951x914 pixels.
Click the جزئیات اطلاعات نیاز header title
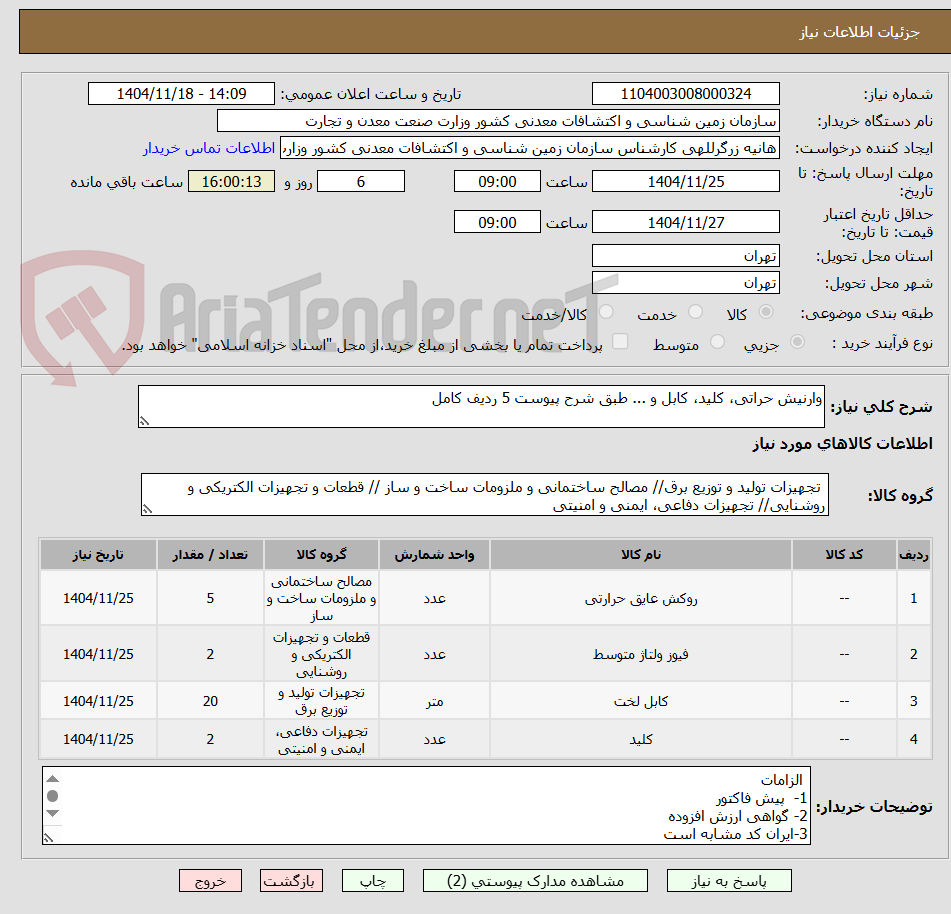coord(858,32)
